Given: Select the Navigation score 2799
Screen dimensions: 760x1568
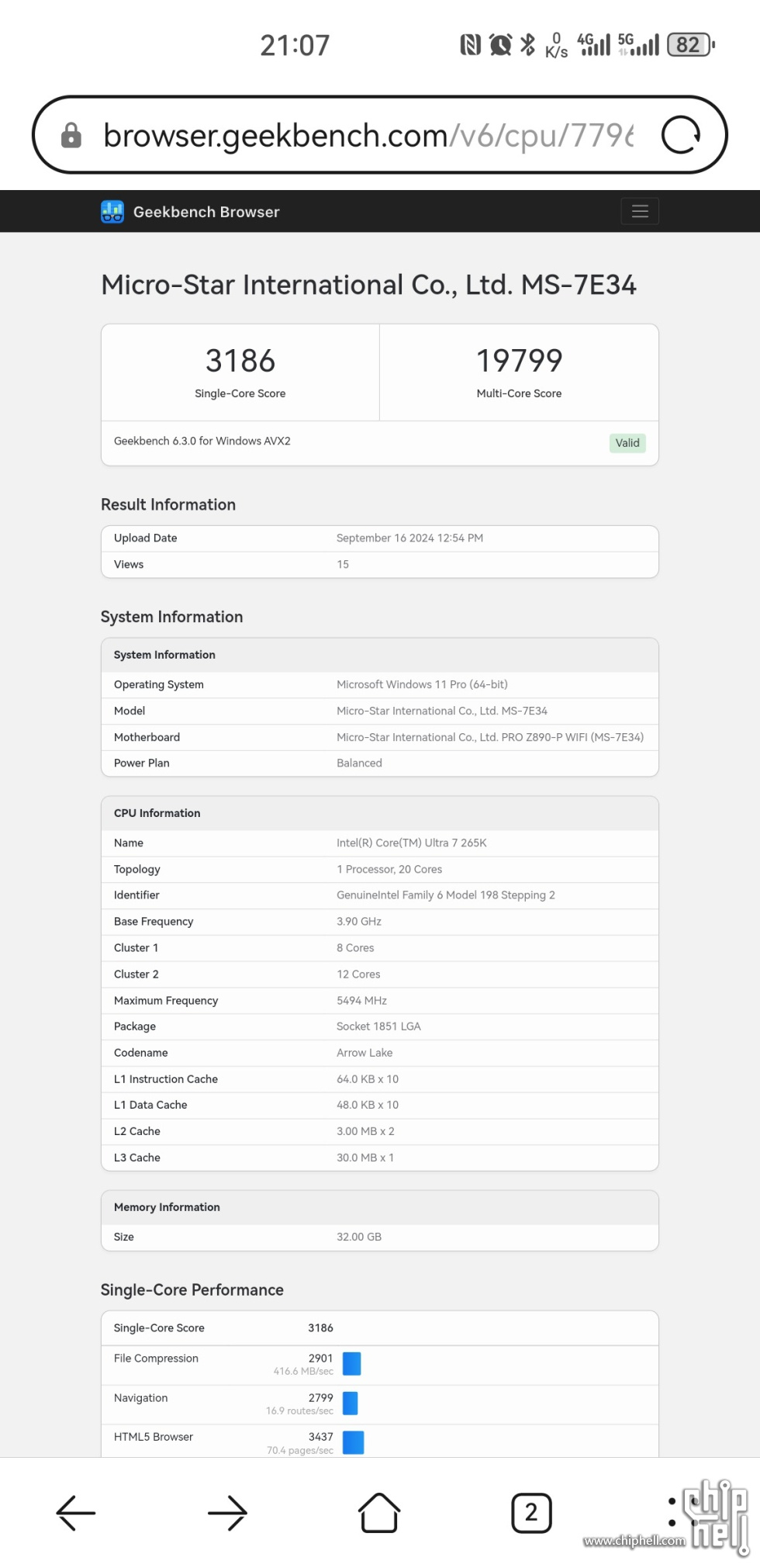Looking at the screenshot, I should [x=320, y=1398].
